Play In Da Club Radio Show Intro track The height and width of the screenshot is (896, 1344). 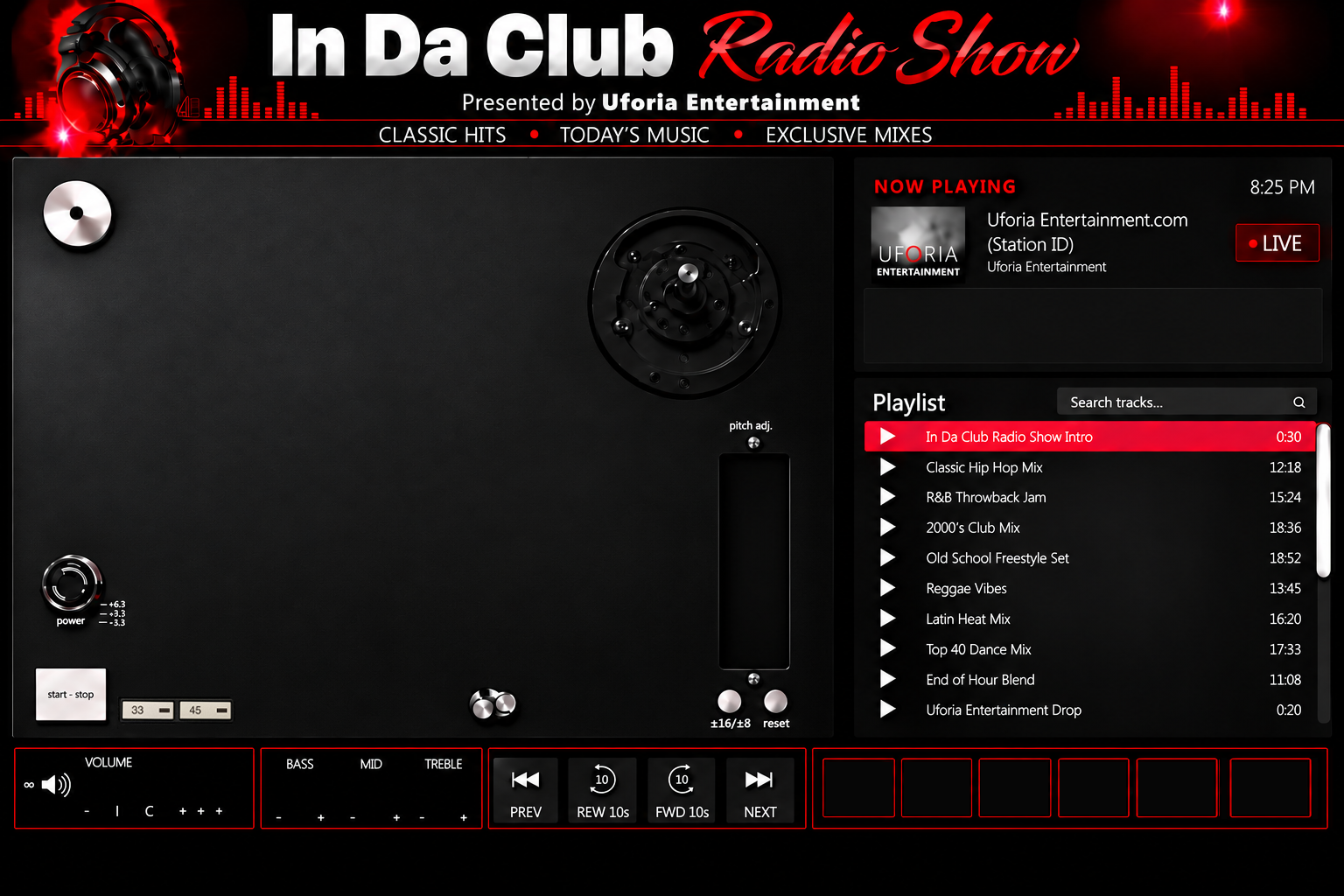(x=887, y=437)
